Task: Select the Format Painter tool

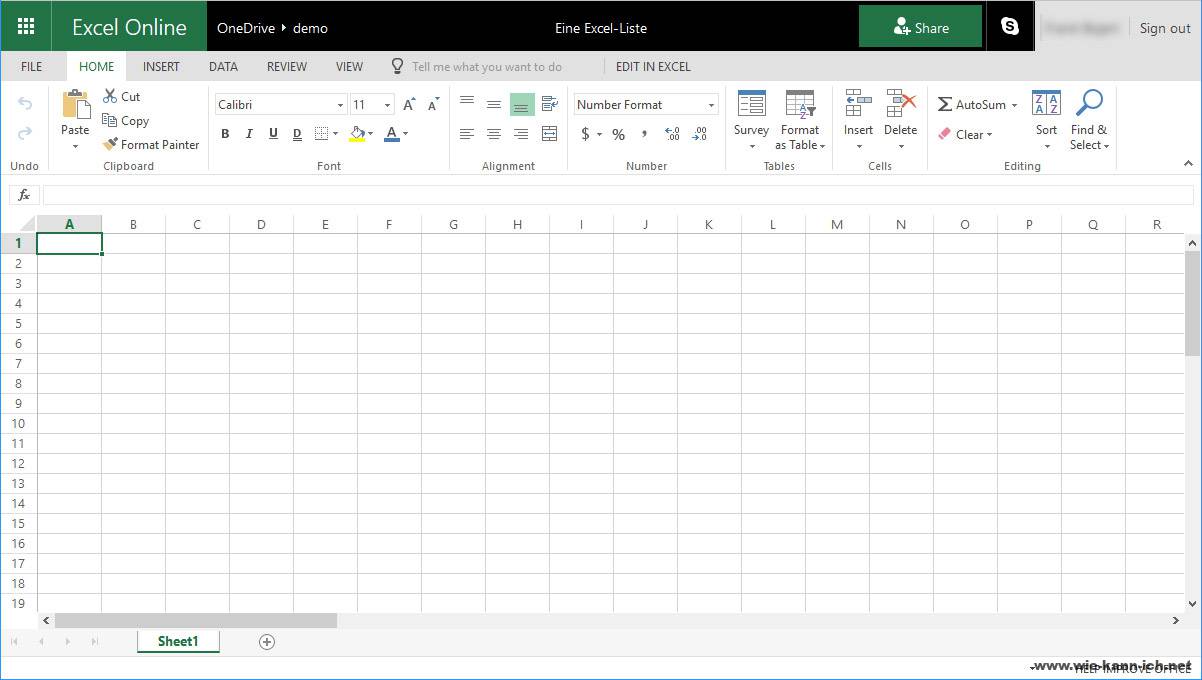Action: tap(151, 145)
